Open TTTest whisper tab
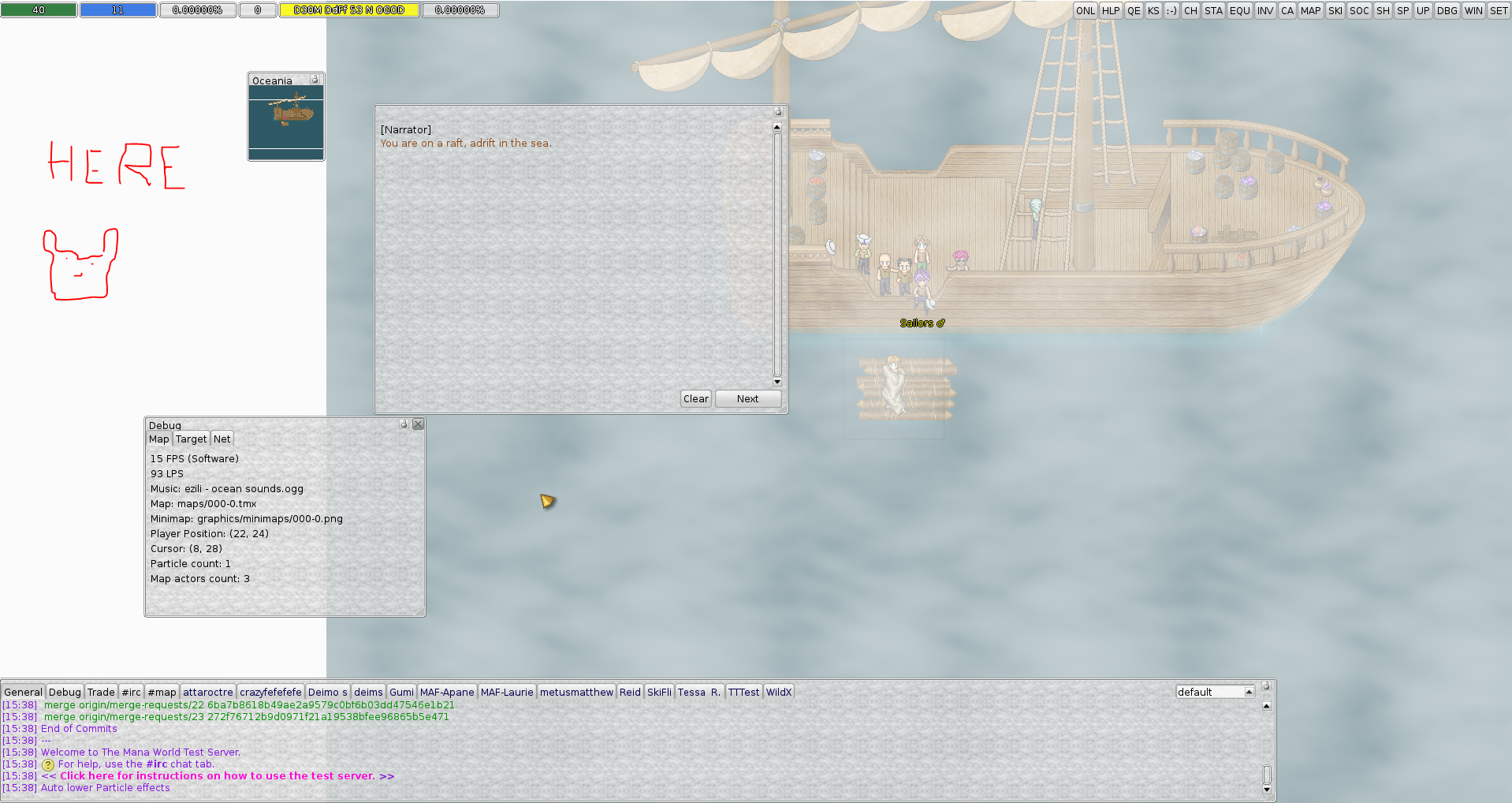Viewport: 1512px width, 803px height. point(743,692)
